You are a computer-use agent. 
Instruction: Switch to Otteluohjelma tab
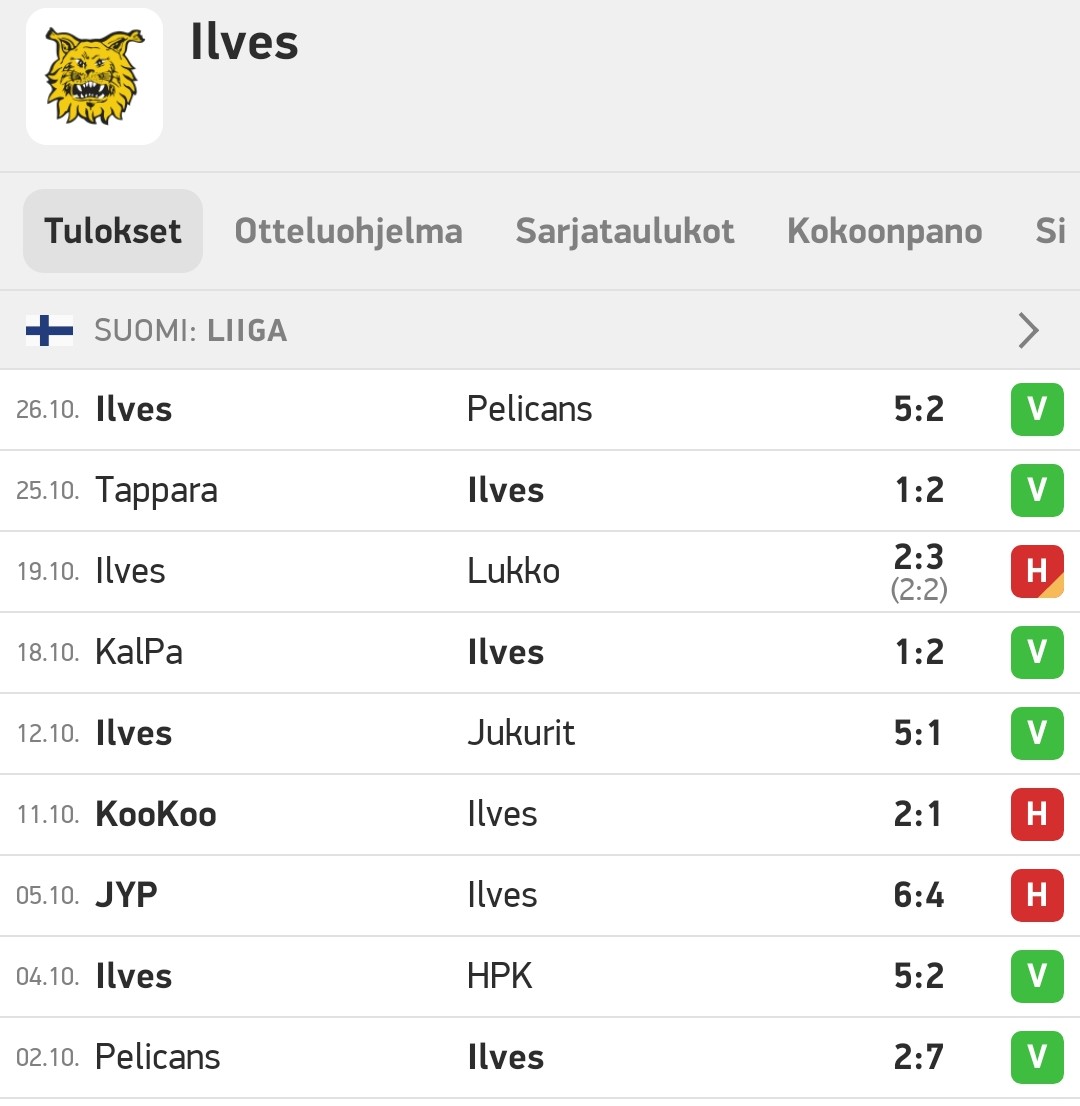tap(348, 231)
